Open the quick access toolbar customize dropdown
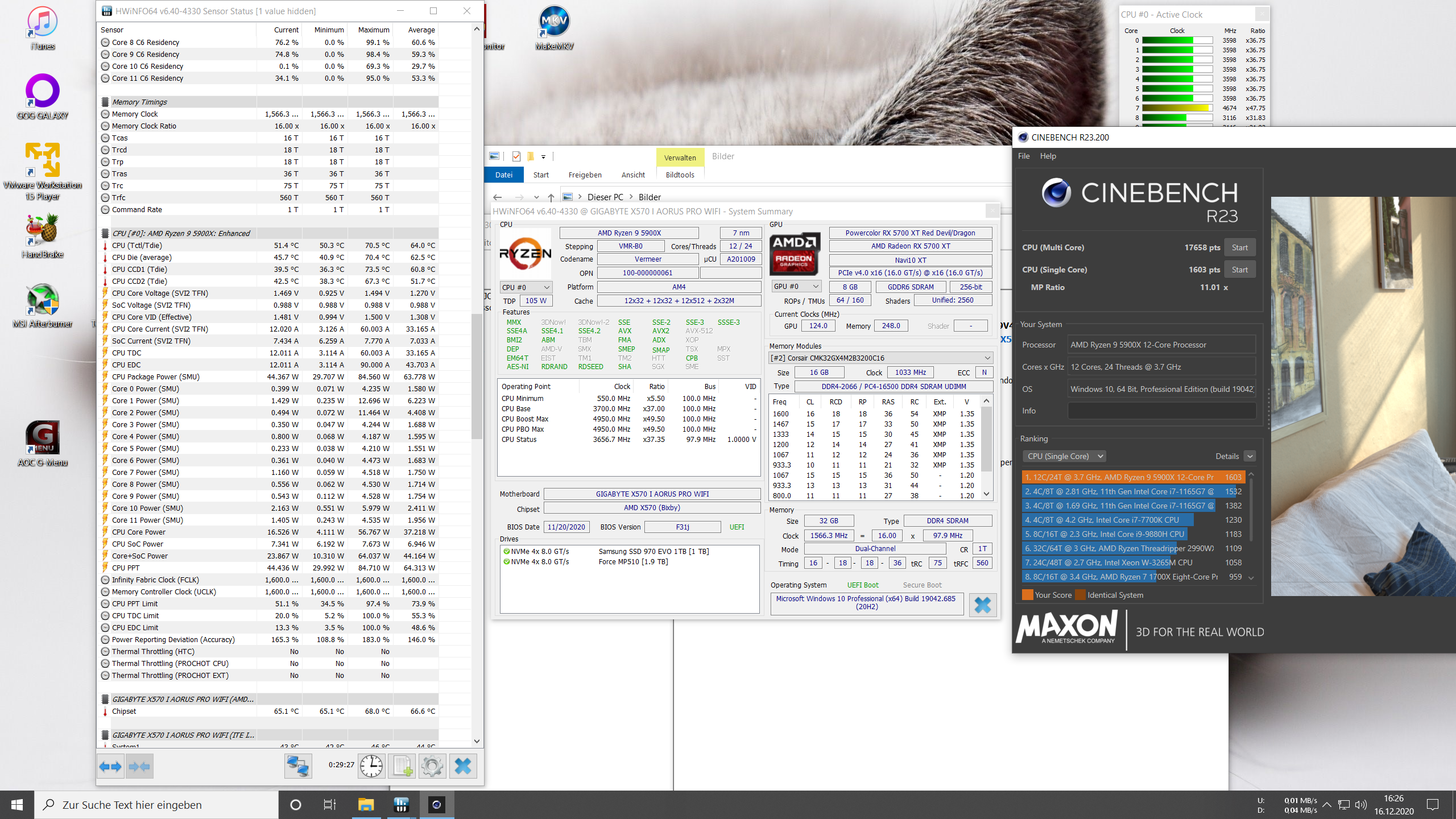 544,156
